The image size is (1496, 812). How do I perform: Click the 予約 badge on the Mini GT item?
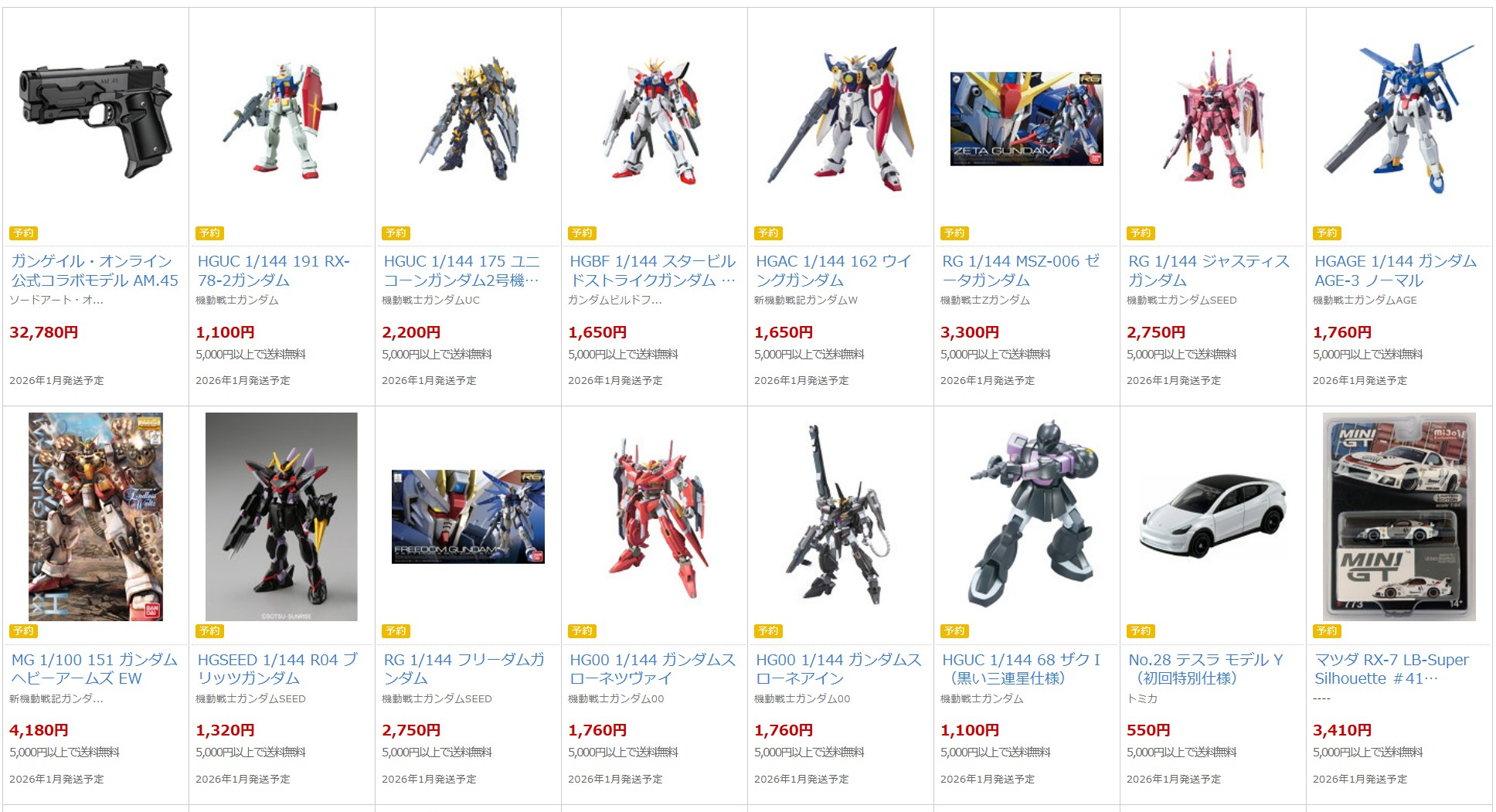click(x=1328, y=631)
